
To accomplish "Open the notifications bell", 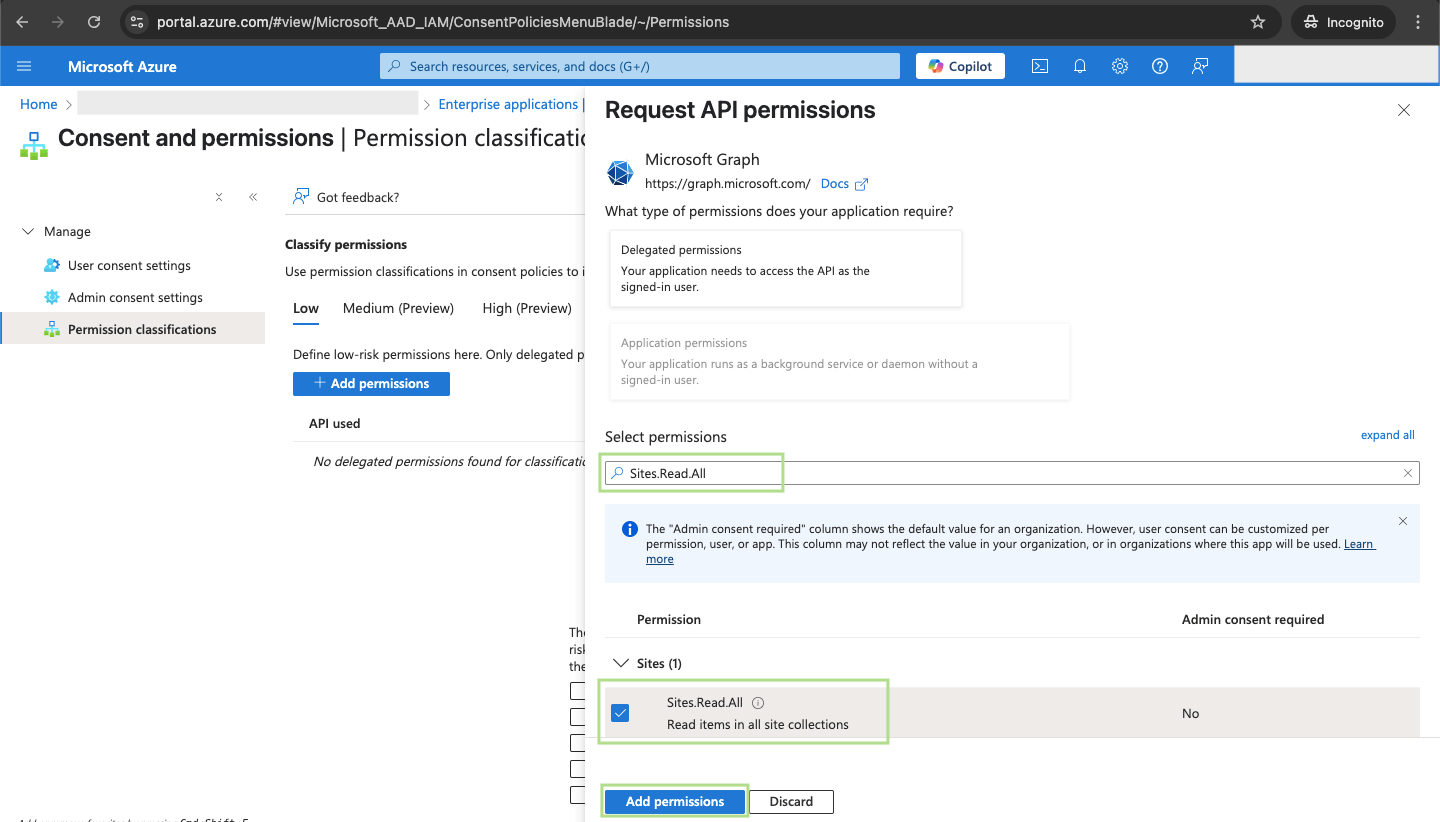I will coord(1080,66).
